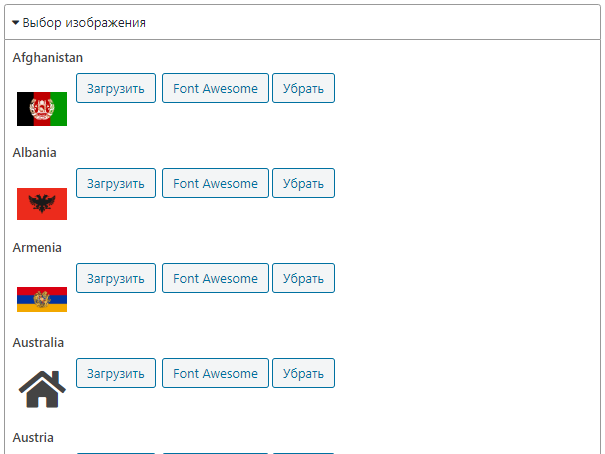Click the Albania flag image
Viewport: 605px width, 454px height.
pyautogui.click(x=42, y=204)
